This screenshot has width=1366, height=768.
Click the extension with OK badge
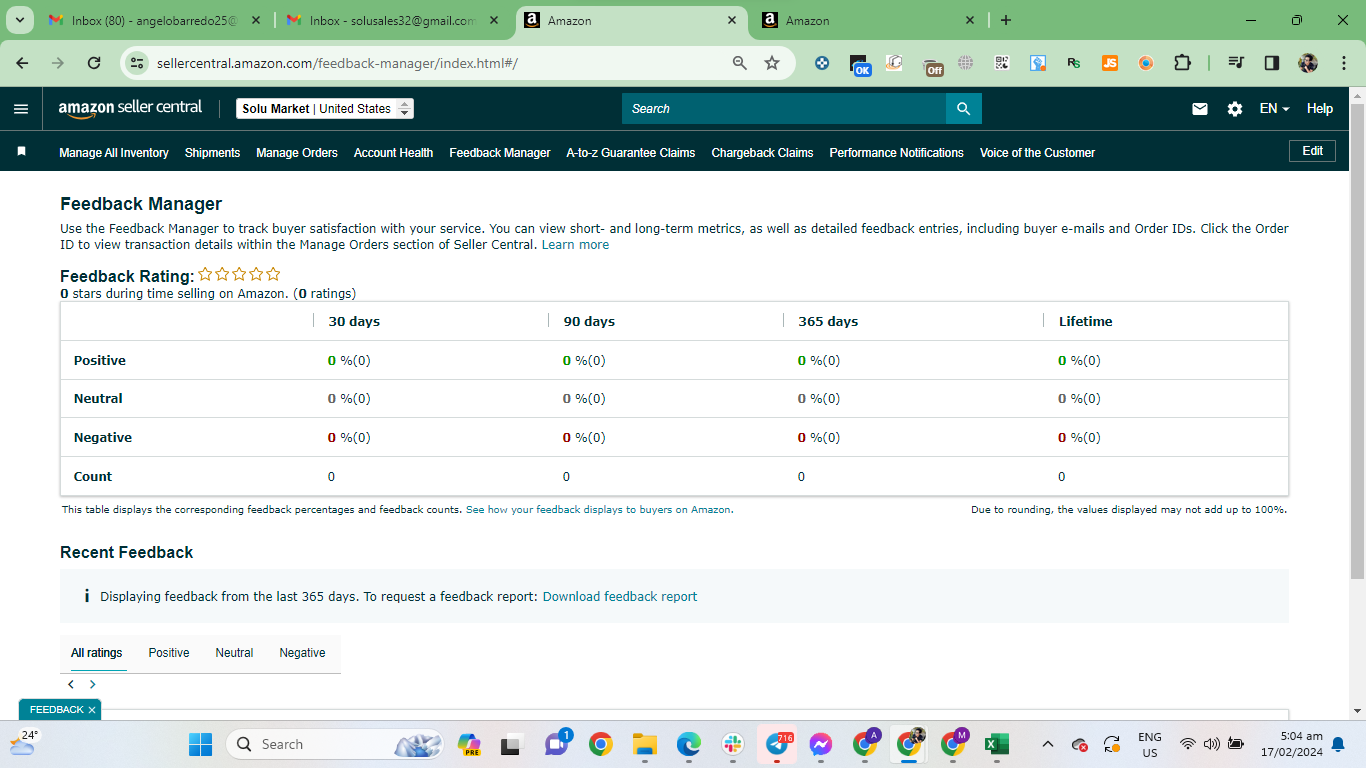click(x=859, y=65)
